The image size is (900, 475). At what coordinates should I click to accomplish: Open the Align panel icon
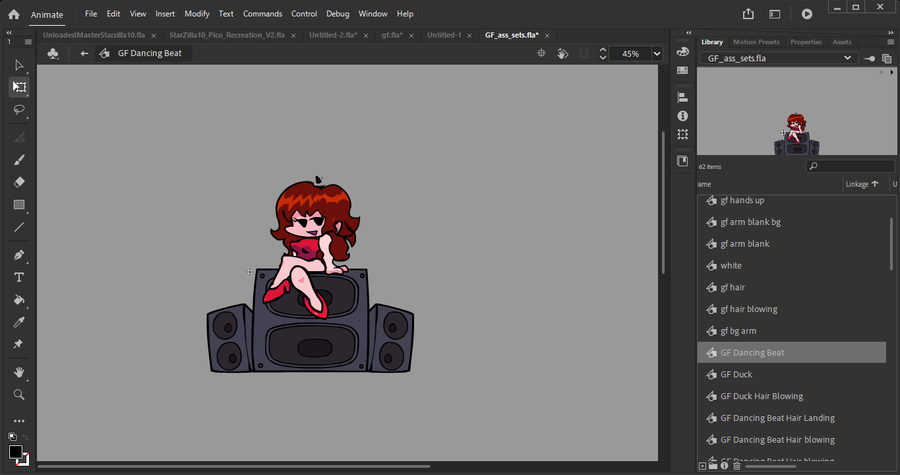tap(682, 97)
